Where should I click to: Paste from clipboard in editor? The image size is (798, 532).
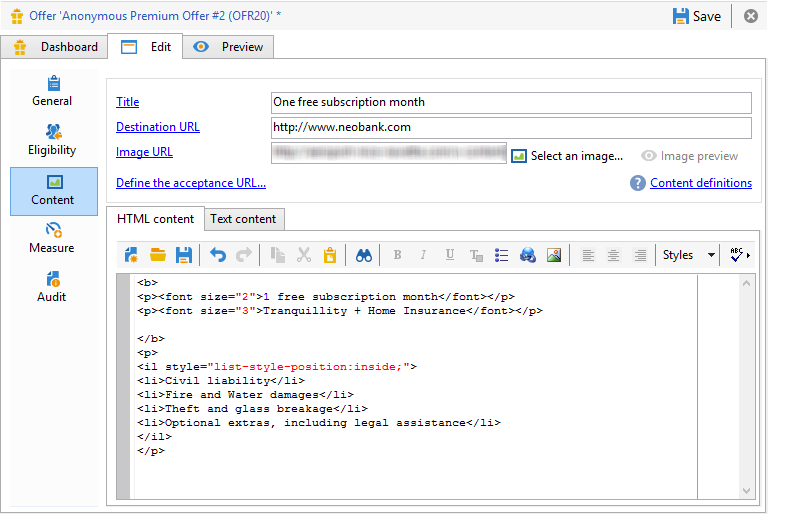(330, 255)
